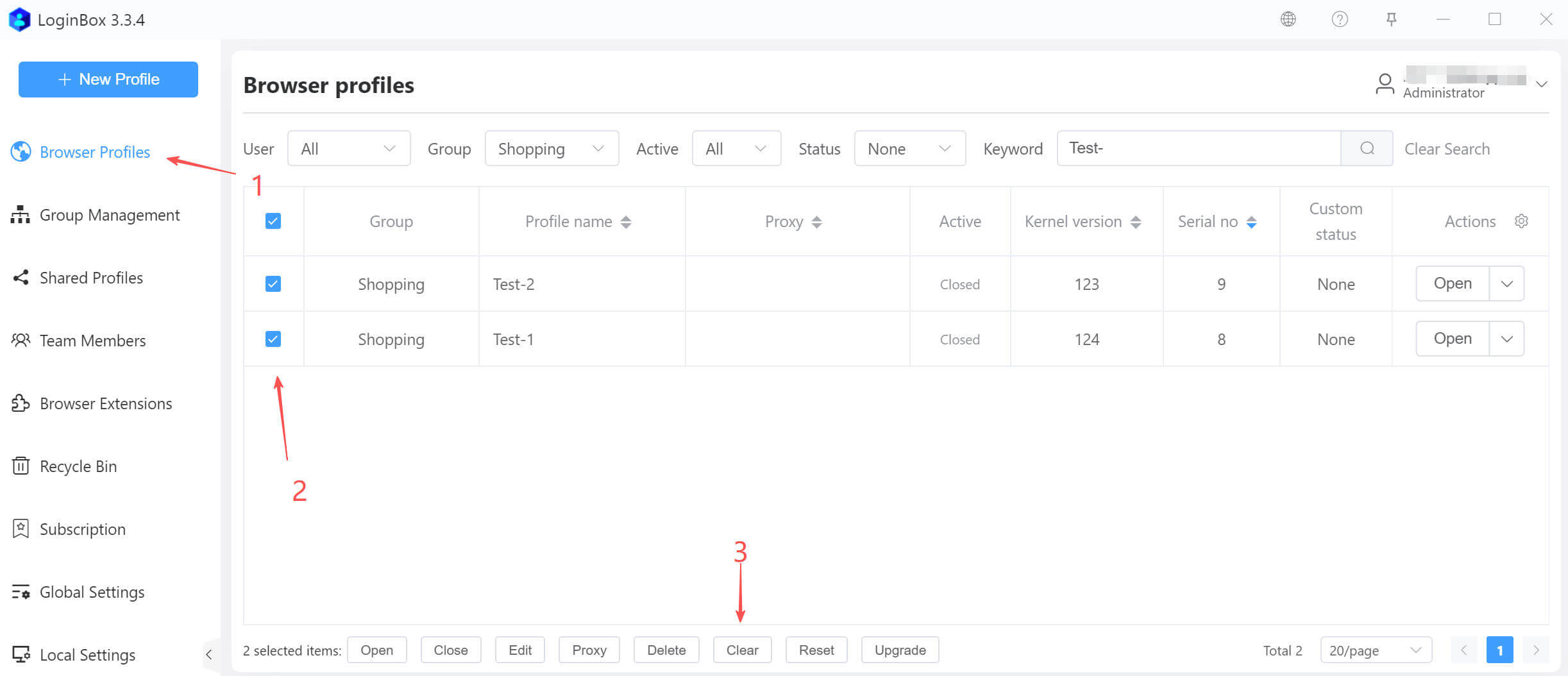Pin the window with pin icon
Image resolution: width=1568 pixels, height=676 pixels.
click(x=1391, y=19)
